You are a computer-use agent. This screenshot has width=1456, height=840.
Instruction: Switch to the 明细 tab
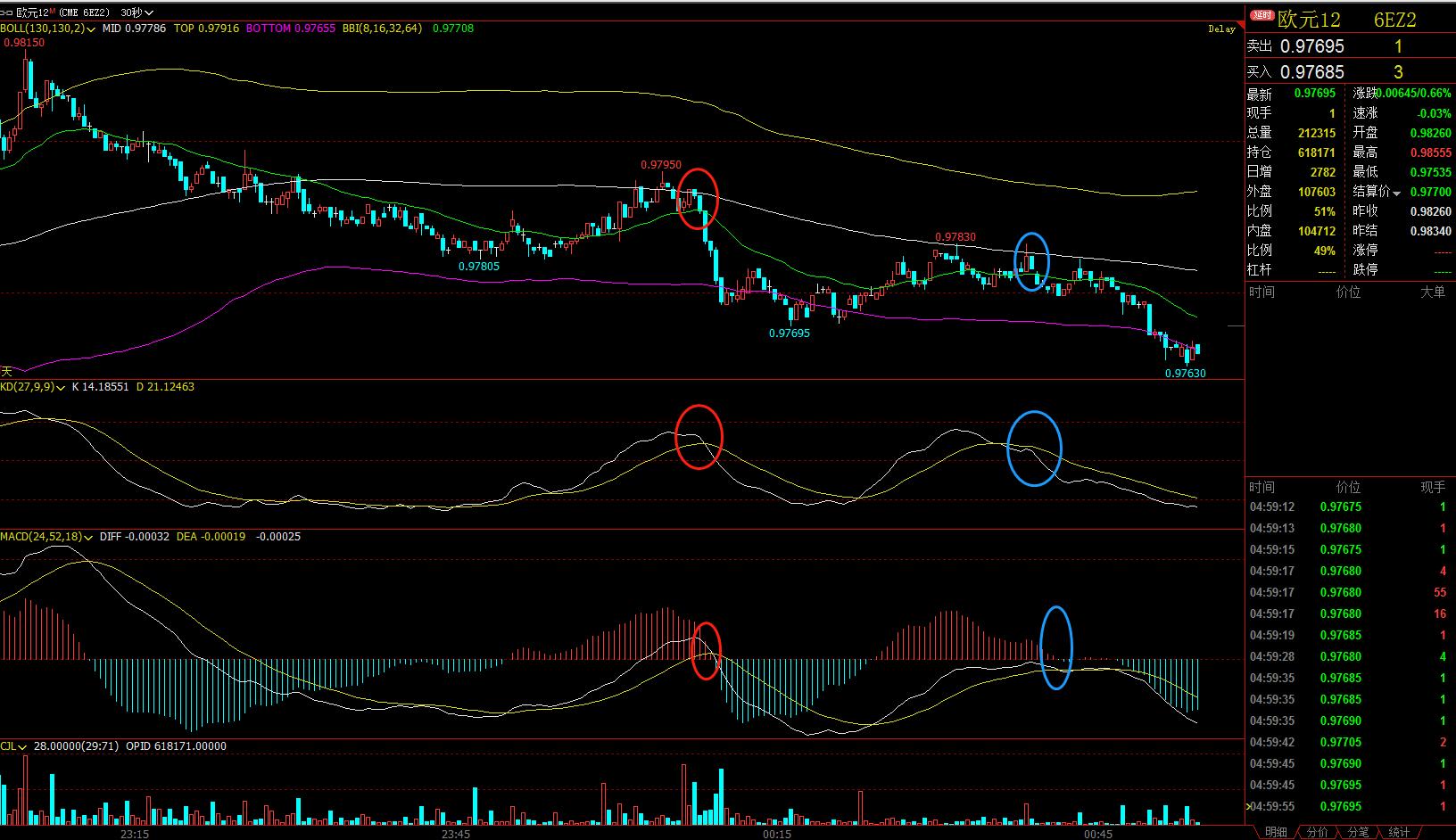pyautogui.click(x=1276, y=832)
